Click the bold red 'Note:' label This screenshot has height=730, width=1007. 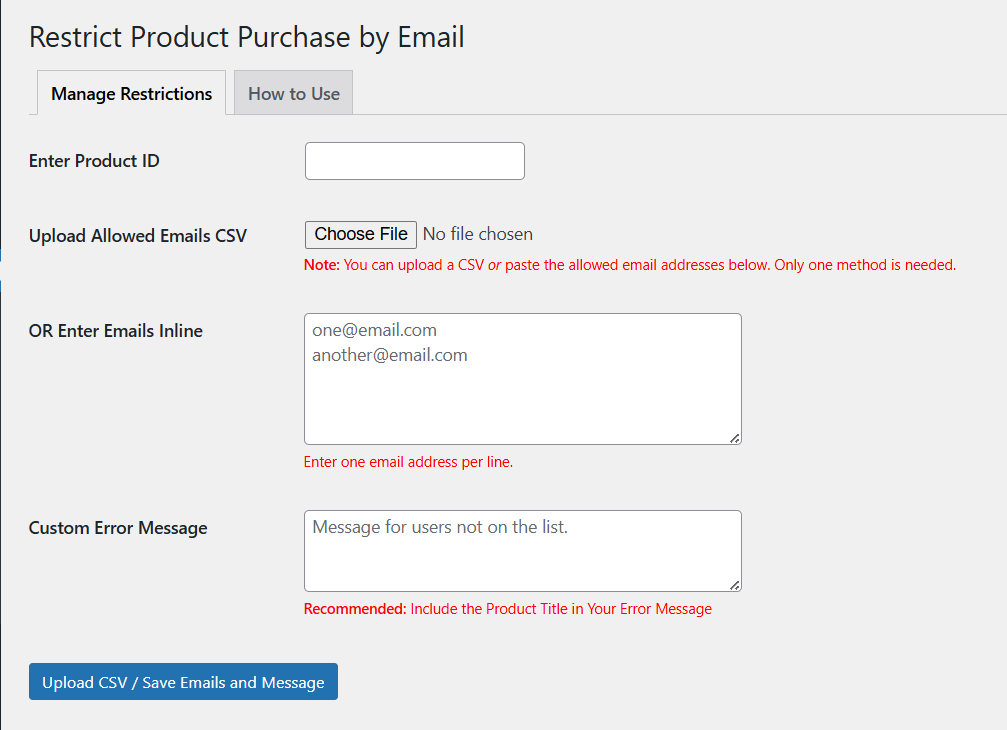322,265
